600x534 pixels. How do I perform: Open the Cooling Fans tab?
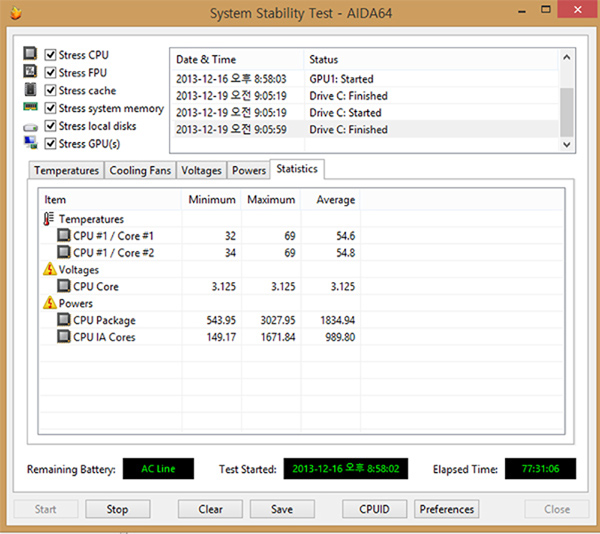(140, 170)
